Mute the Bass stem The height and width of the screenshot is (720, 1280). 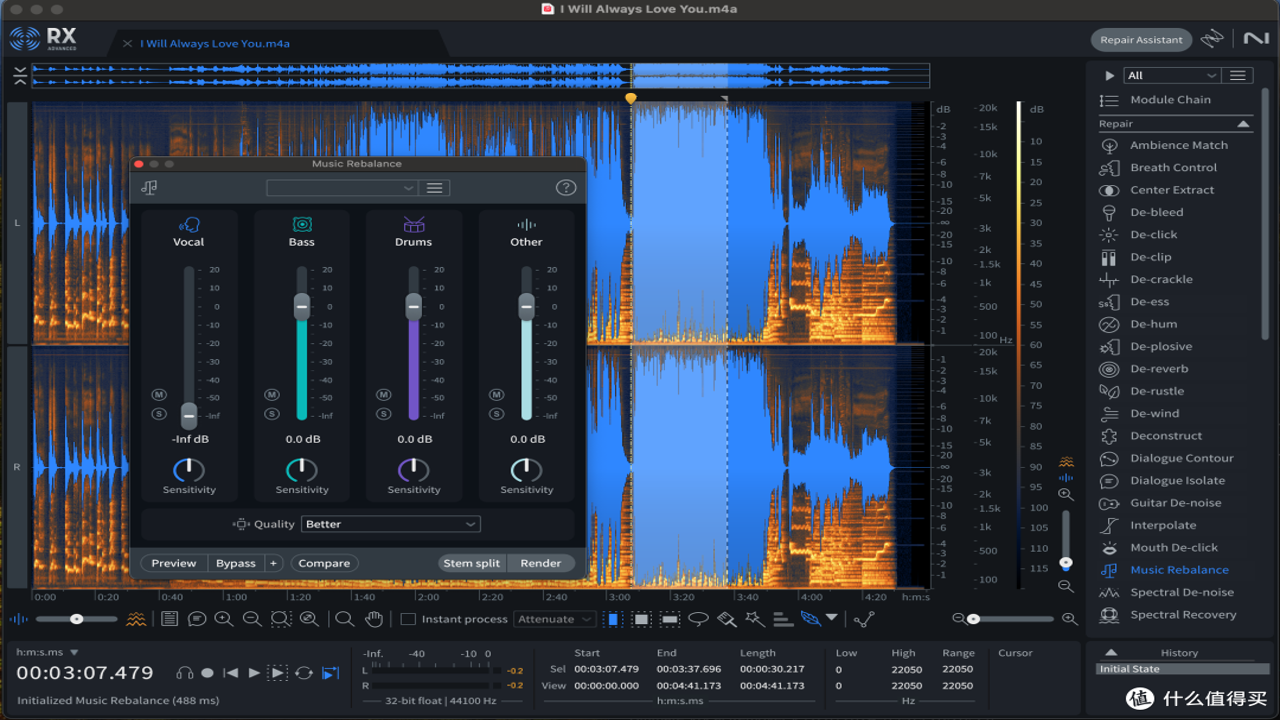271,395
